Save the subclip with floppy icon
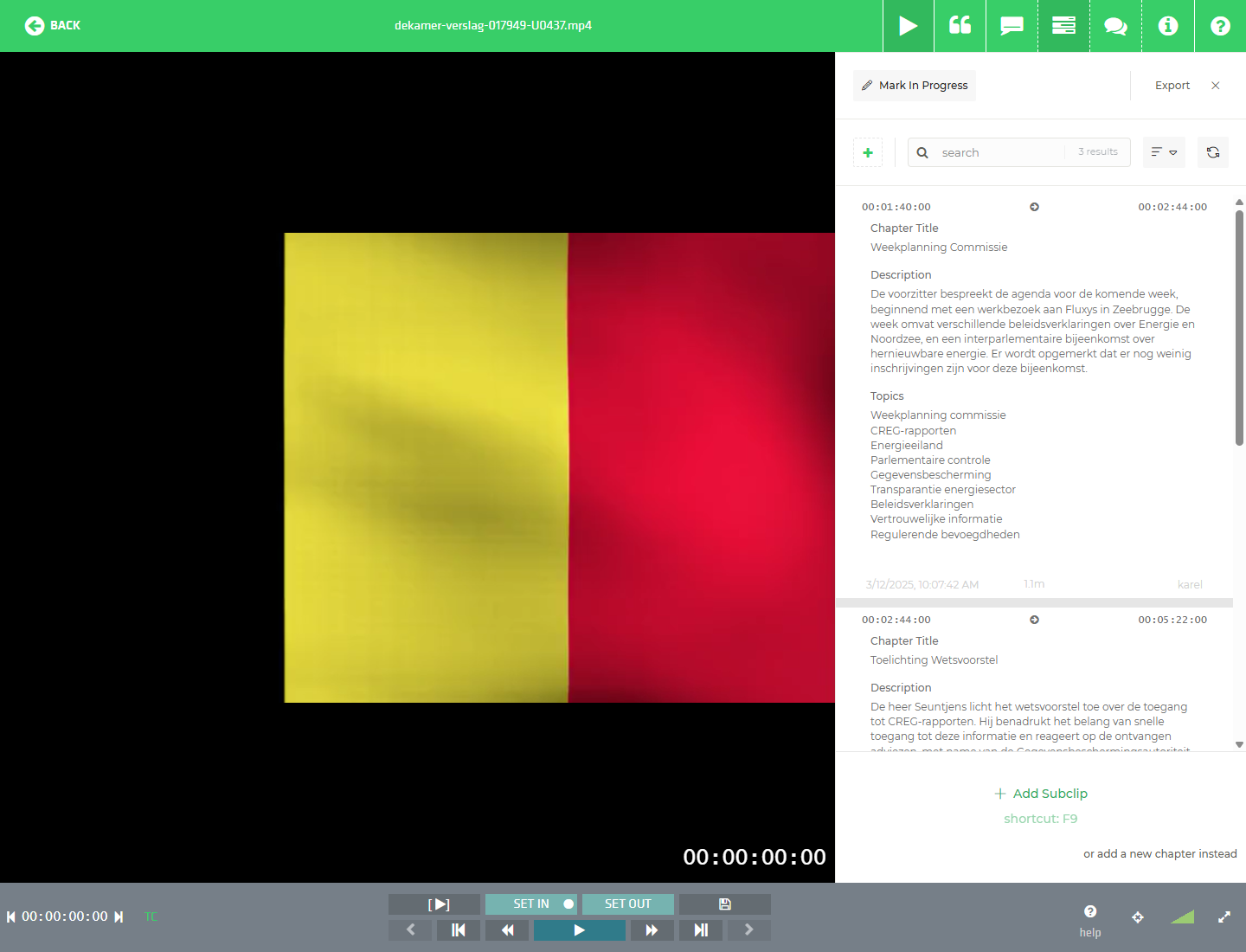This screenshot has height=952, width=1246. (x=725, y=904)
